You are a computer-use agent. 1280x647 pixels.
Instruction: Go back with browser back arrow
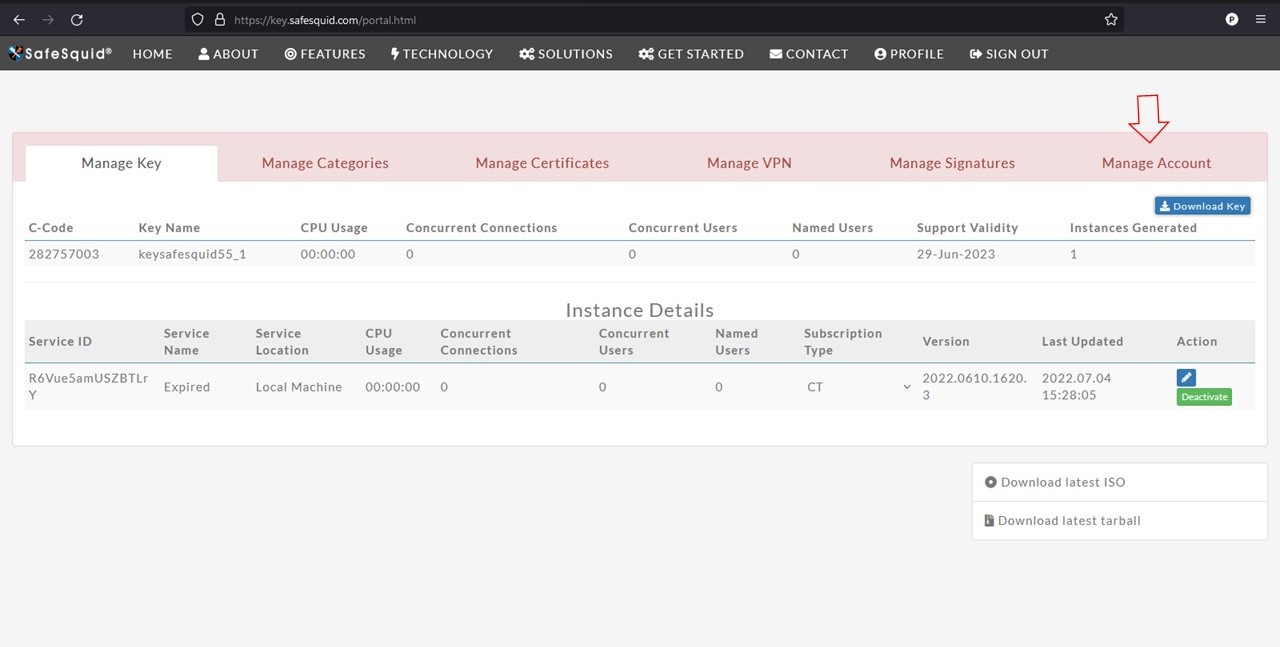(x=19, y=20)
